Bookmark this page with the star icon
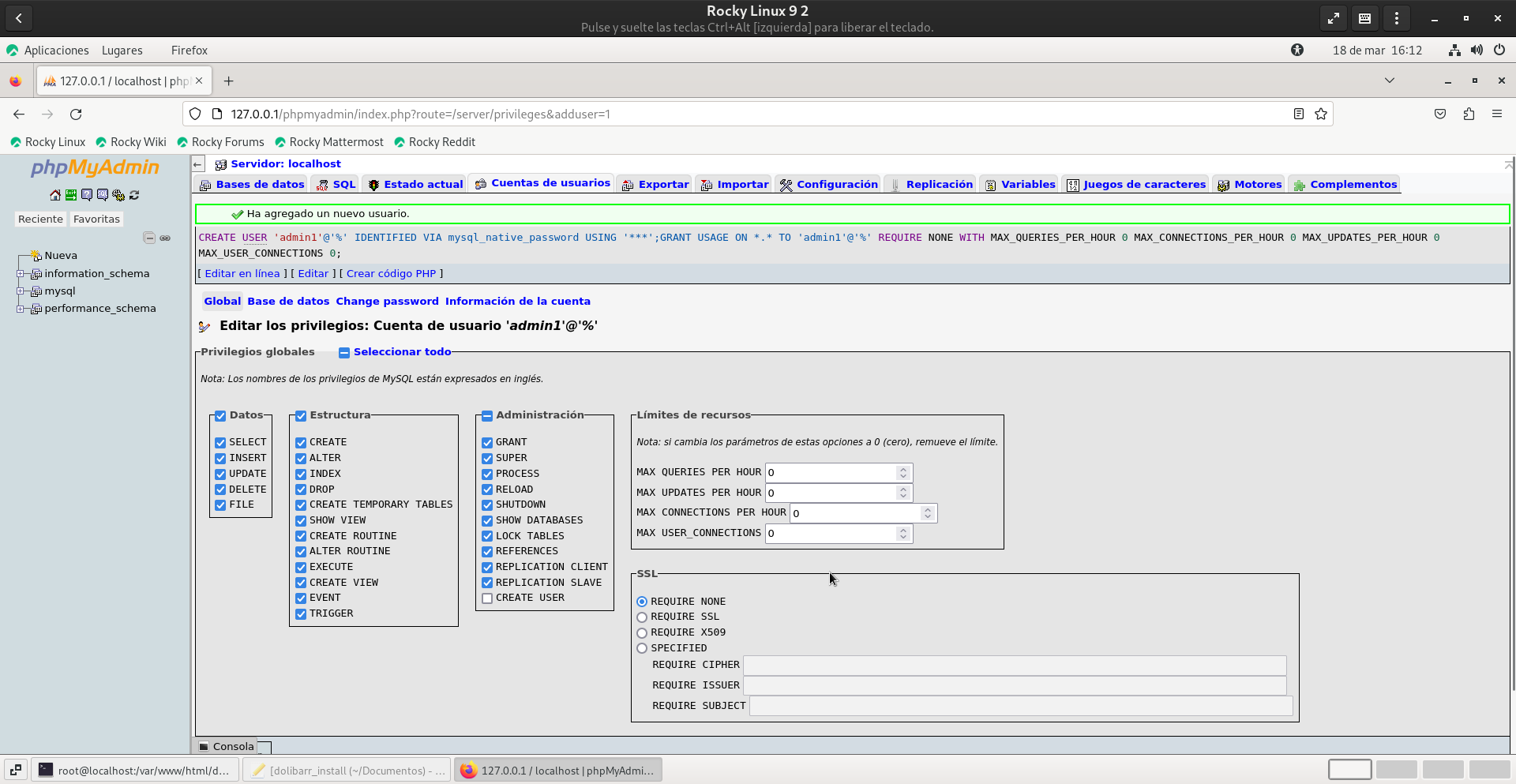The image size is (1516, 784). [1321, 114]
